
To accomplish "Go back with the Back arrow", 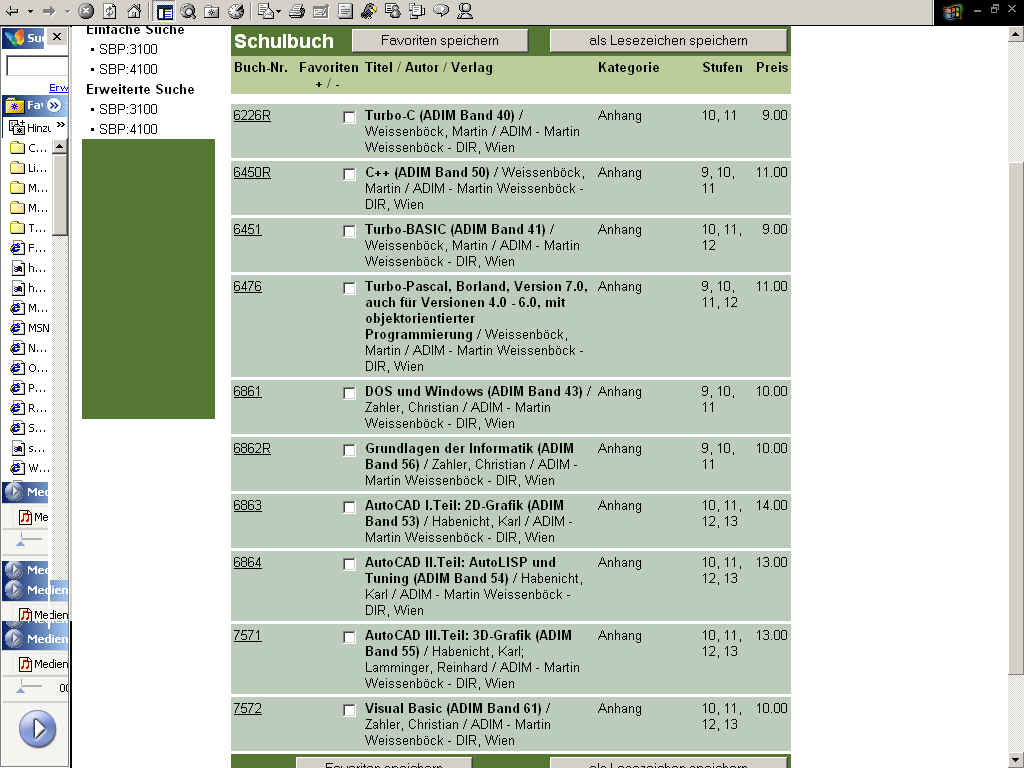I will click(12, 10).
